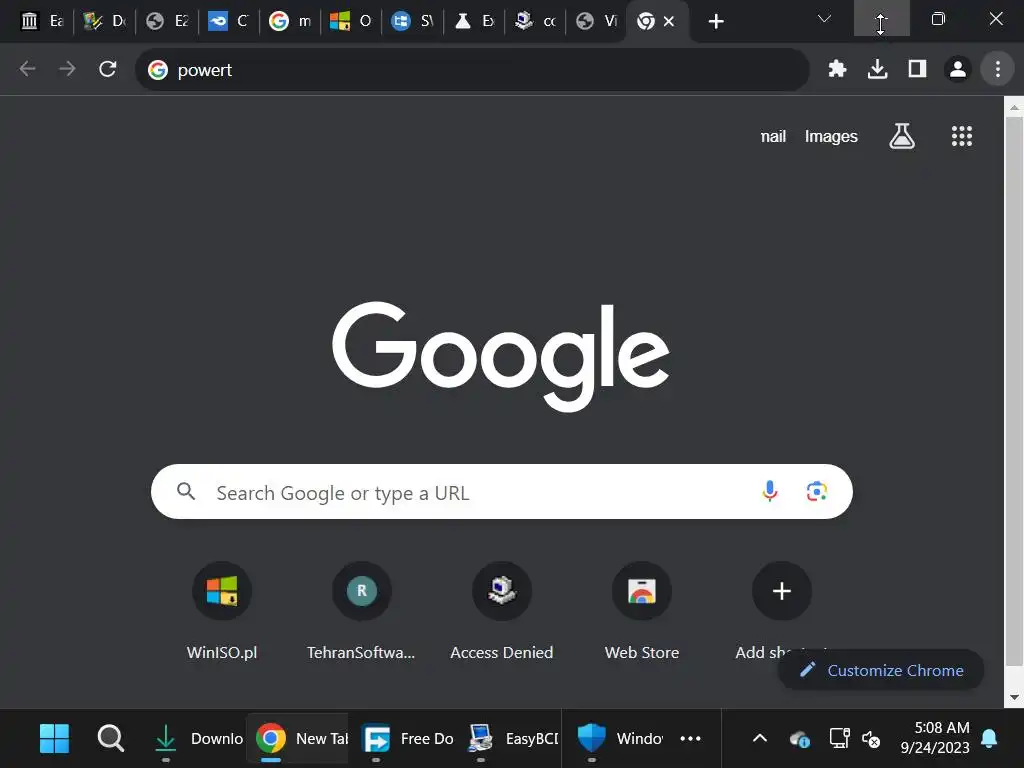
Task: Open the EasyBCD taskbar app
Action: click(x=513, y=739)
